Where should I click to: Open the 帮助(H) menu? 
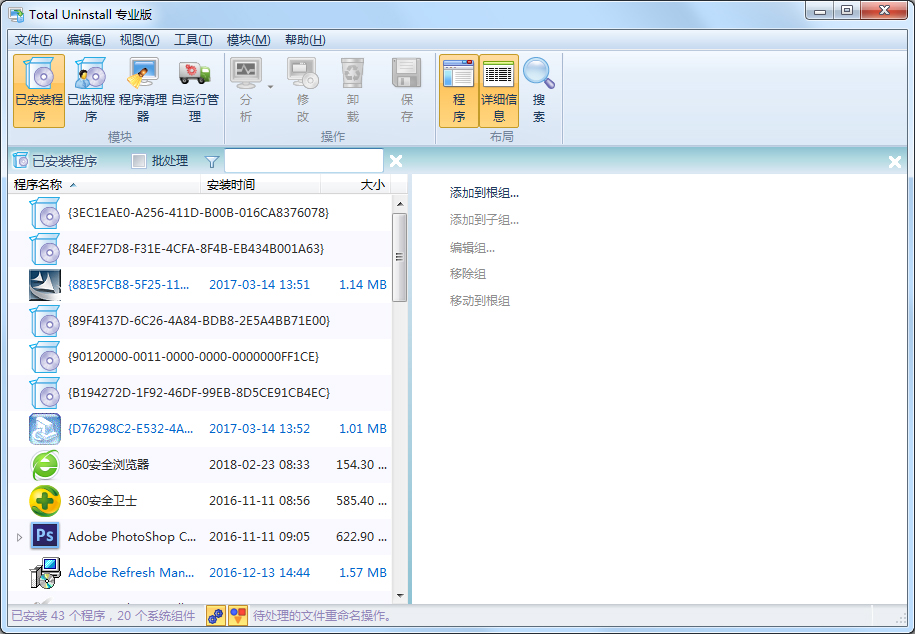pos(305,40)
